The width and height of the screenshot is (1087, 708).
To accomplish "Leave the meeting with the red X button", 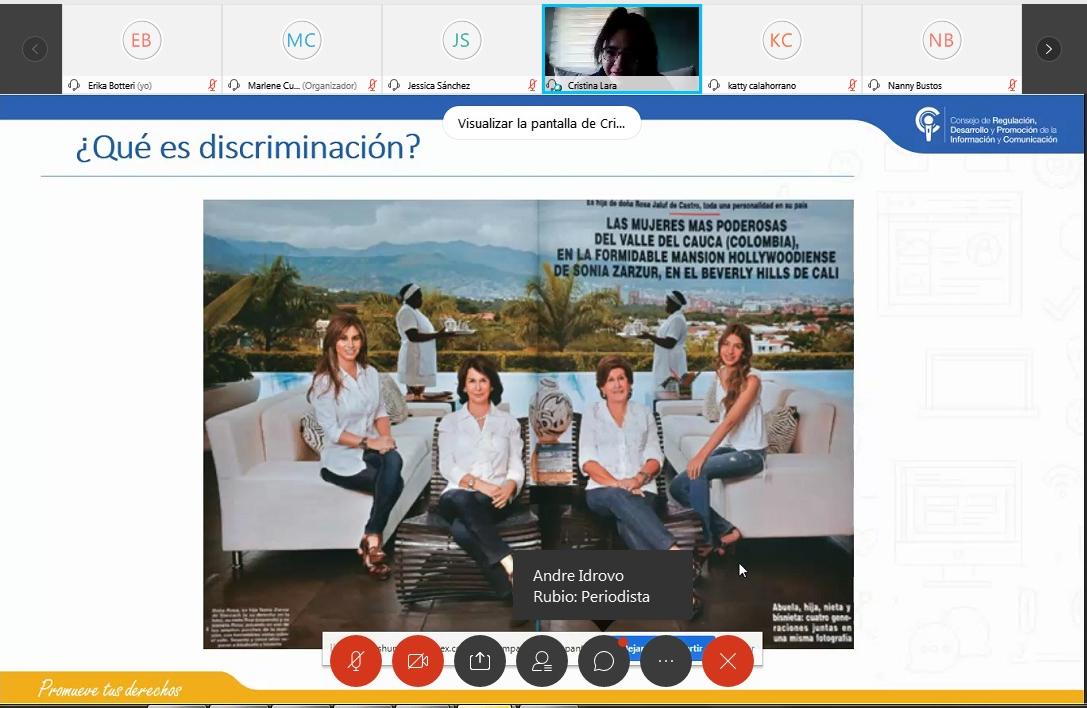I will click(x=728, y=661).
